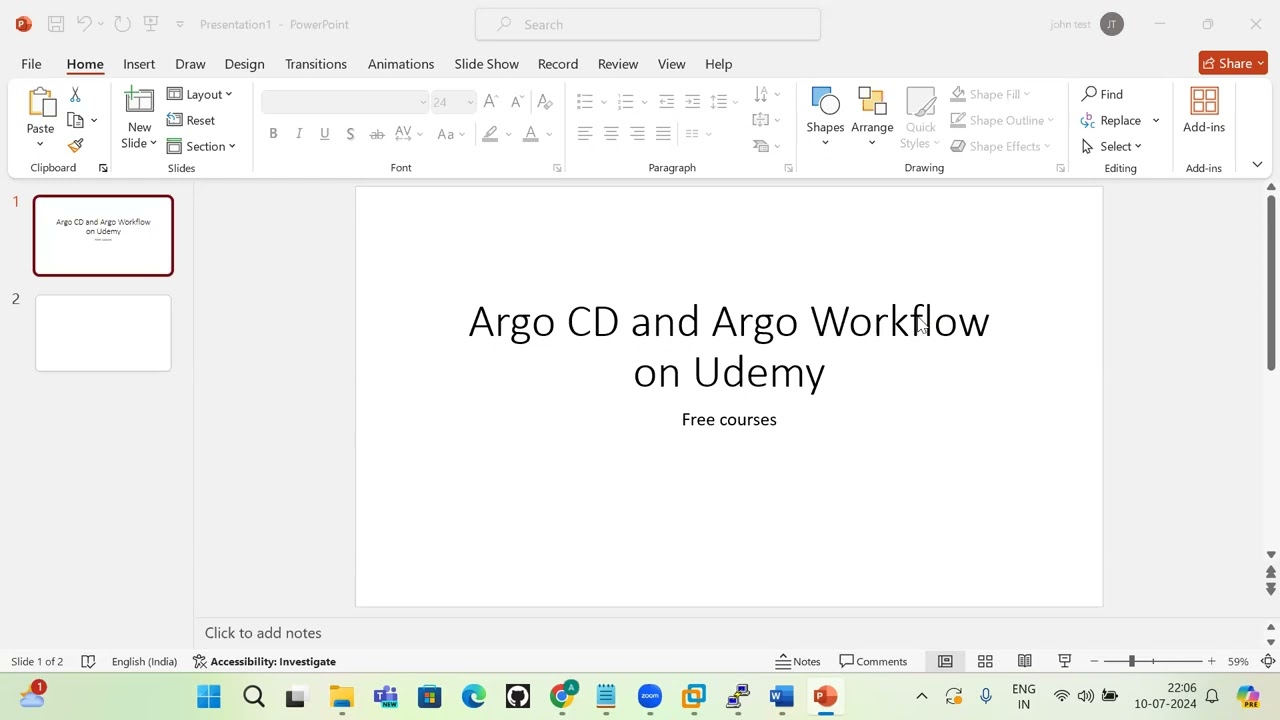Open the Arrange dropdown

pos(872,118)
